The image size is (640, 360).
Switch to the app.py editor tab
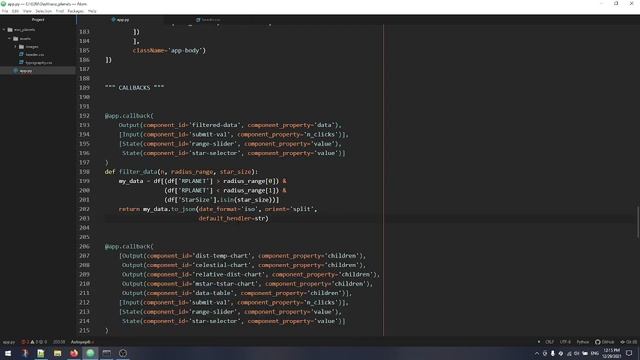[120, 20]
